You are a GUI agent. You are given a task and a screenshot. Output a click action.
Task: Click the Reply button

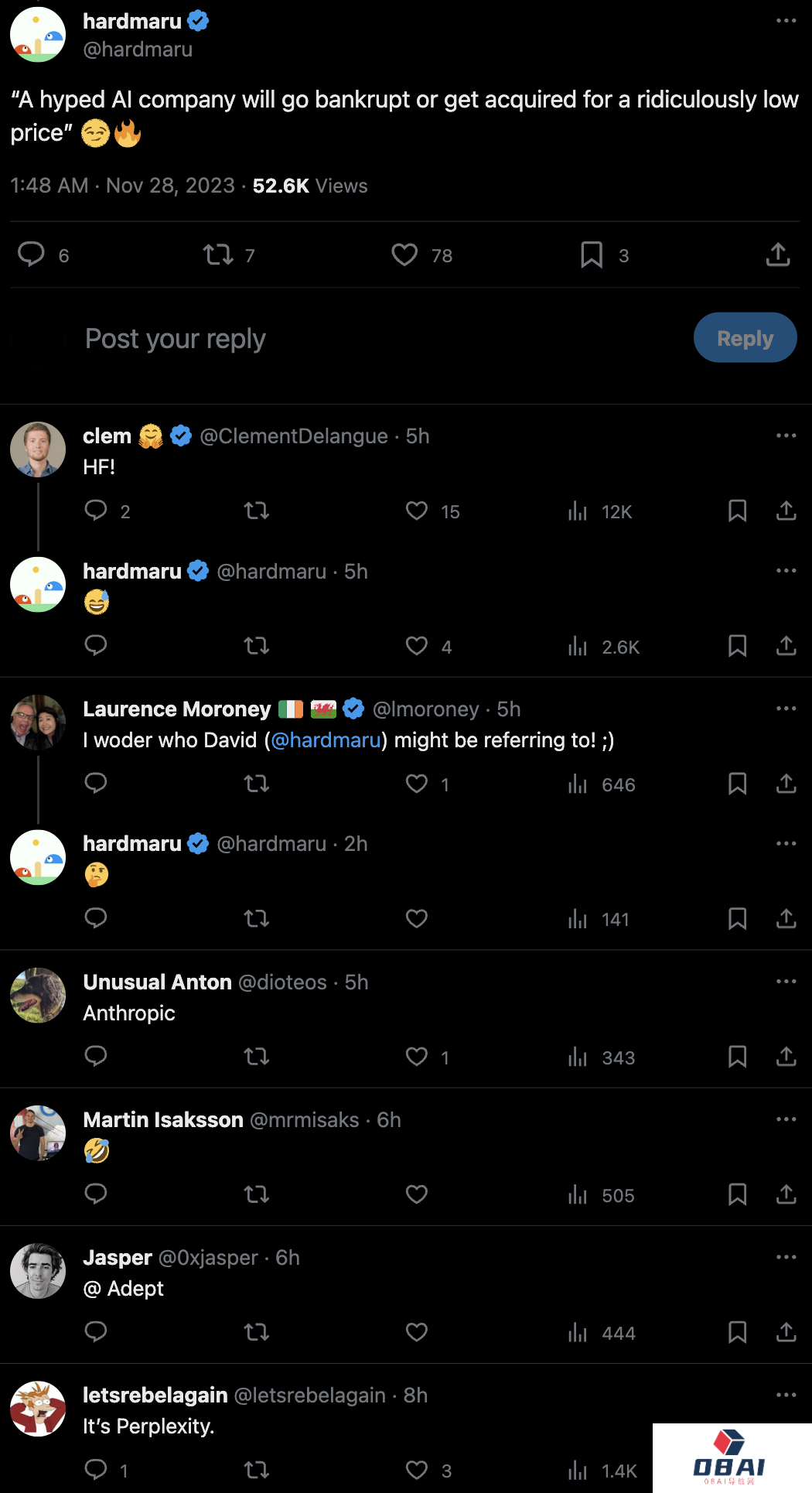[745, 338]
